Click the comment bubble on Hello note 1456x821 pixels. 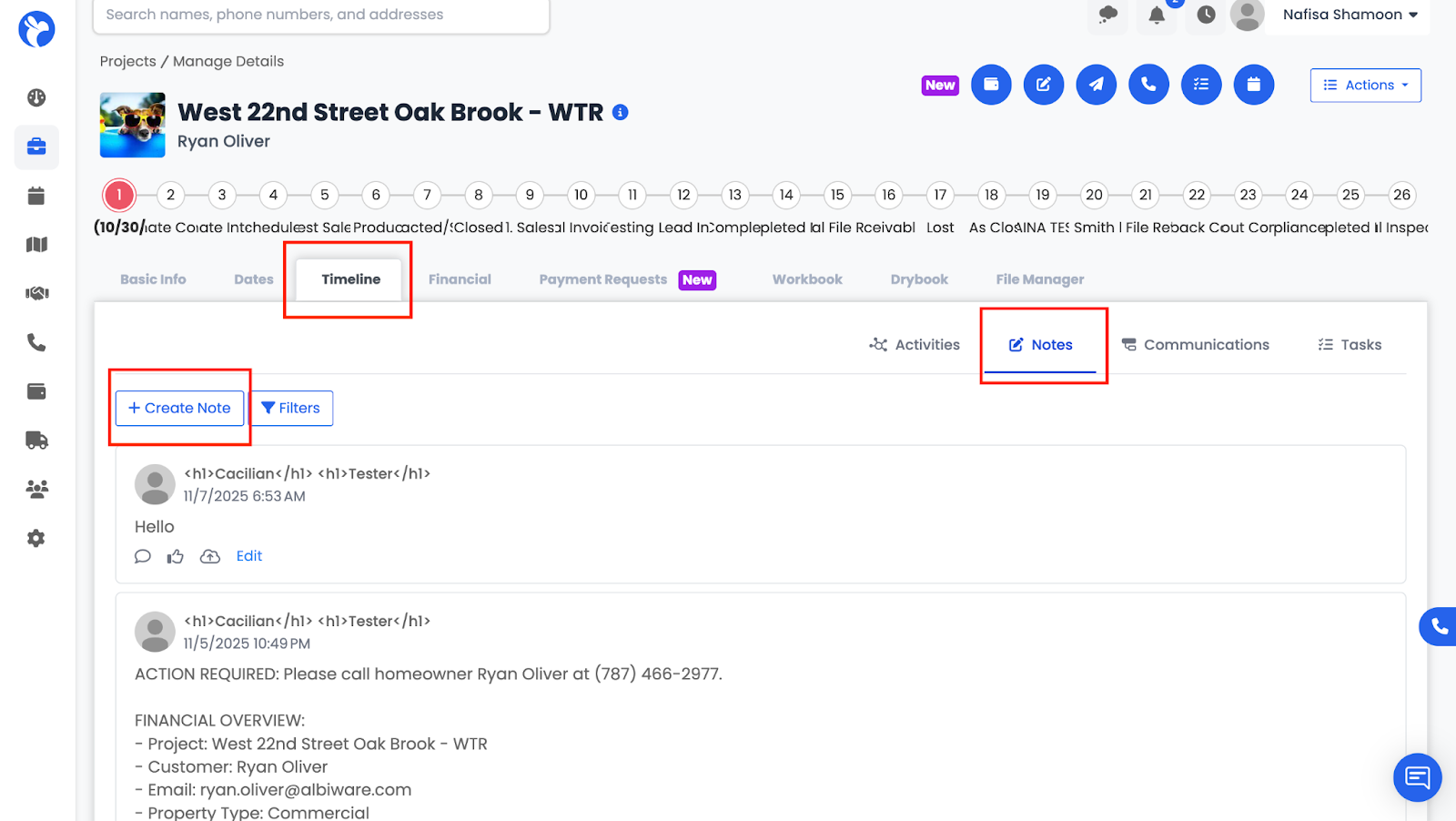143,556
